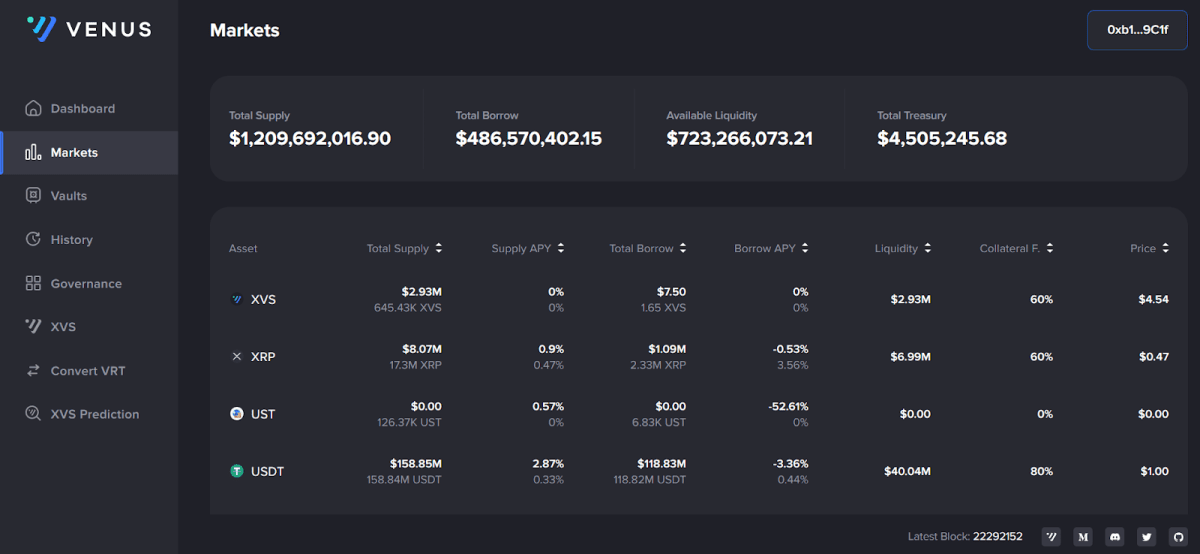Click USDT total supply $158.85M

[x=416, y=464]
